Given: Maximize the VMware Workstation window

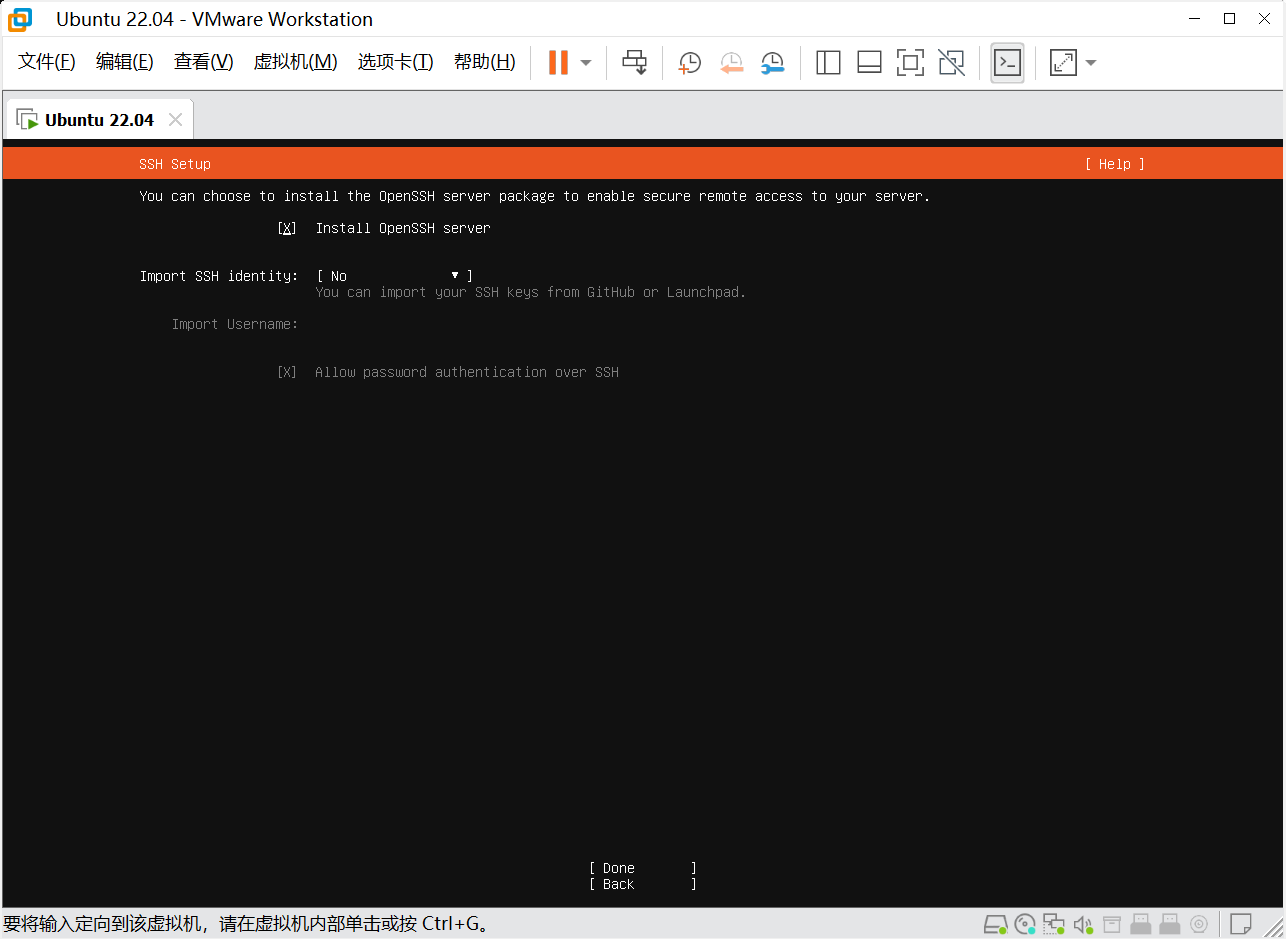Looking at the screenshot, I should pyautogui.click(x=1229, y=18).
